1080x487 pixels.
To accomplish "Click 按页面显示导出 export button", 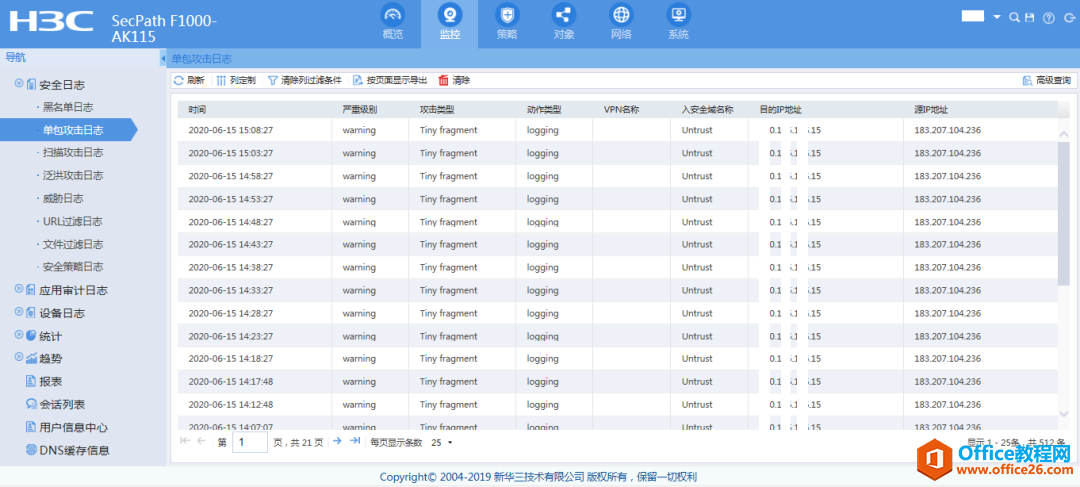I will [x=390, y=81].
